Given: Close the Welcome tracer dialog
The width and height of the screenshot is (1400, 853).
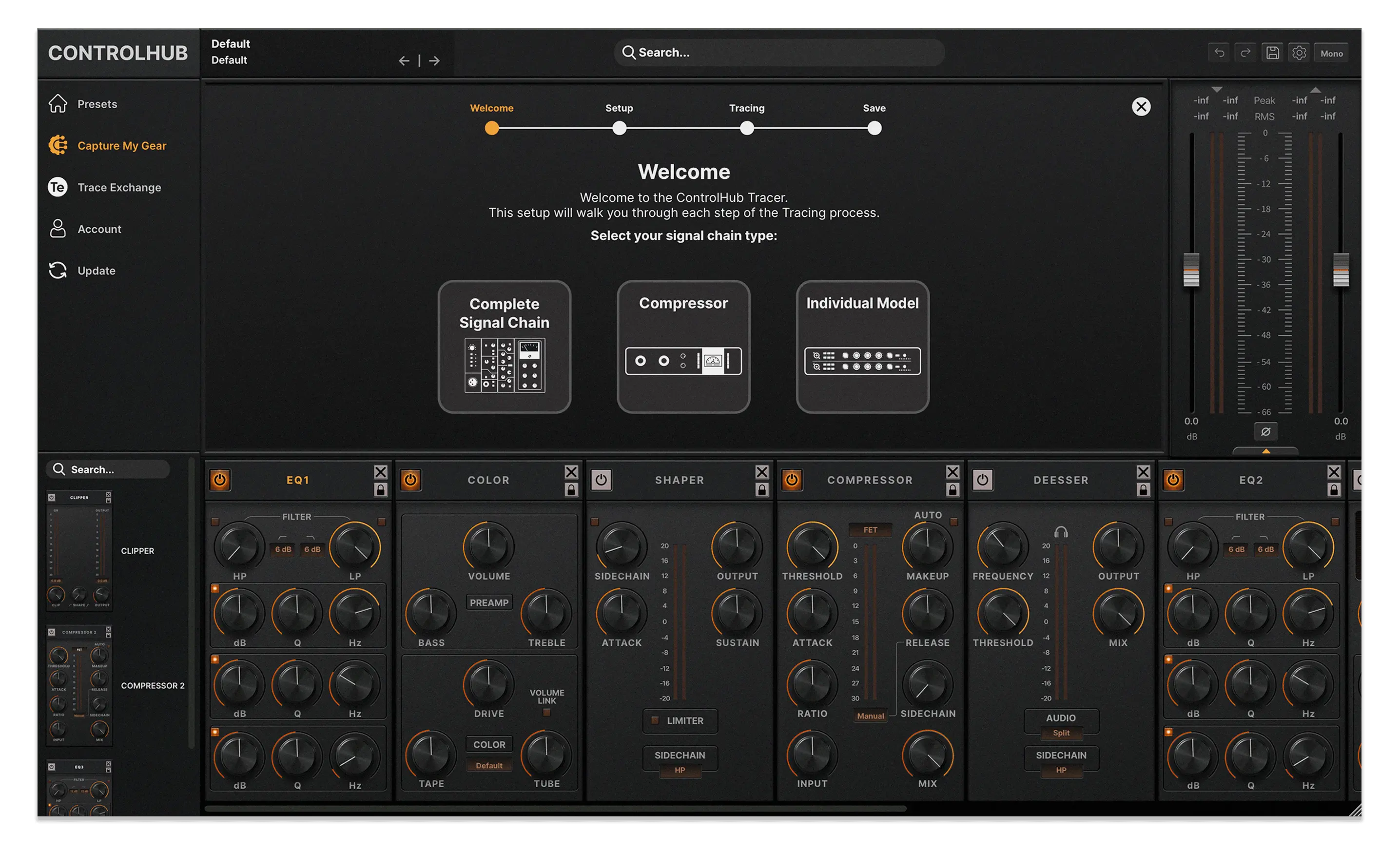Looking at the screenshot, I should click(1141, 107).
